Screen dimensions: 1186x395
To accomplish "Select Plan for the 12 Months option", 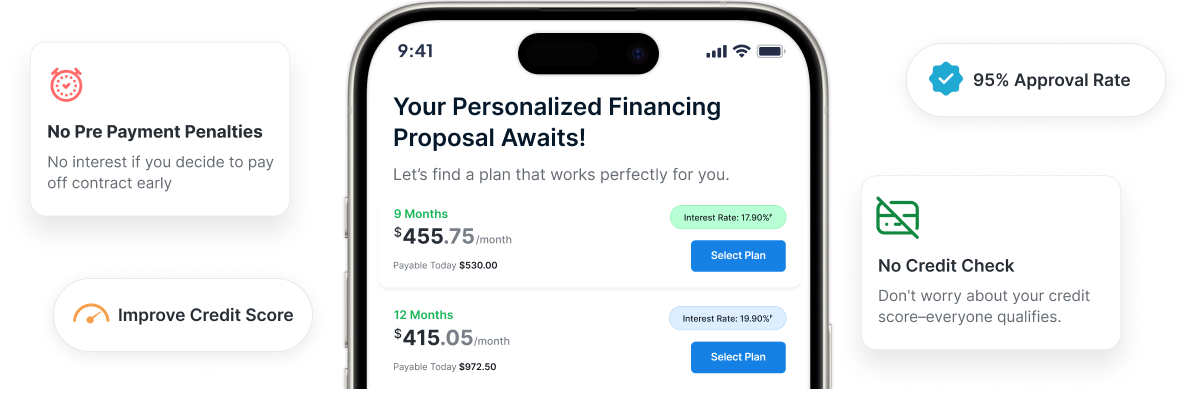I will tap(738, 357).
